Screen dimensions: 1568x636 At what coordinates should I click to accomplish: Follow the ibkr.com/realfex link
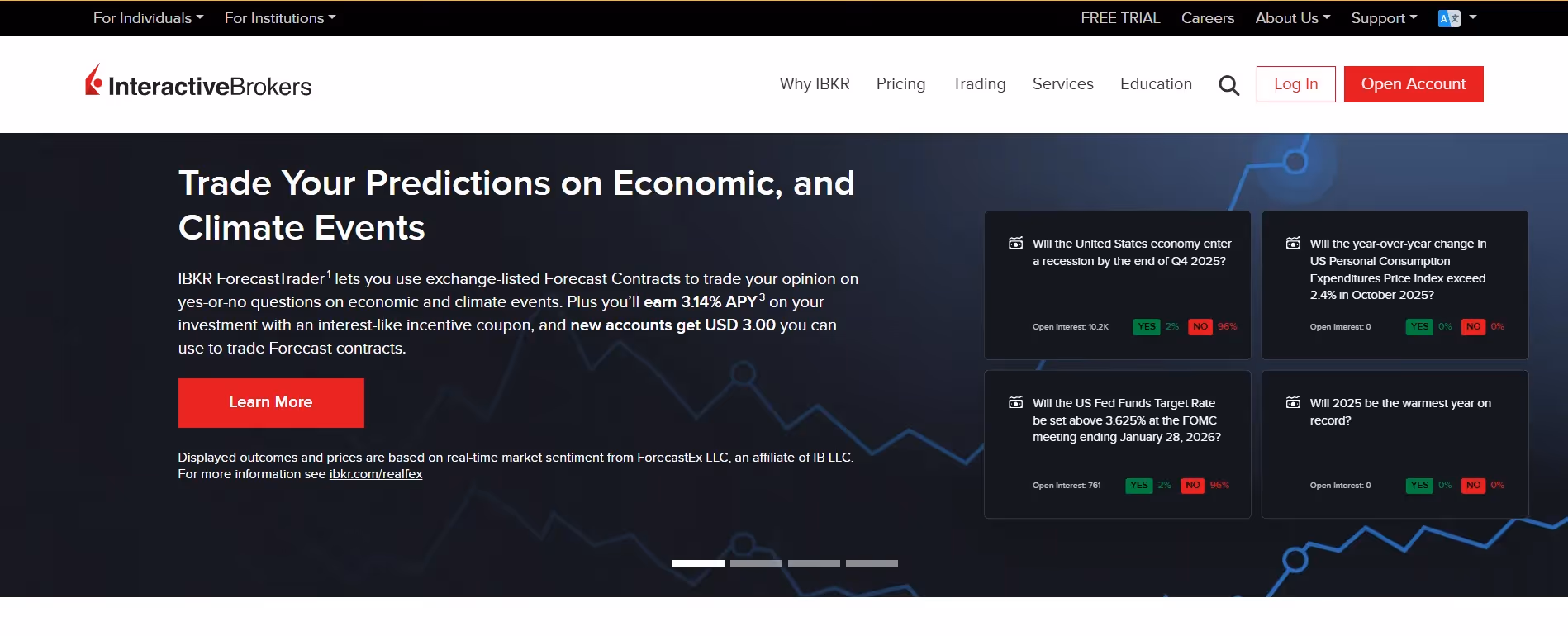click(x=376, y=474)
